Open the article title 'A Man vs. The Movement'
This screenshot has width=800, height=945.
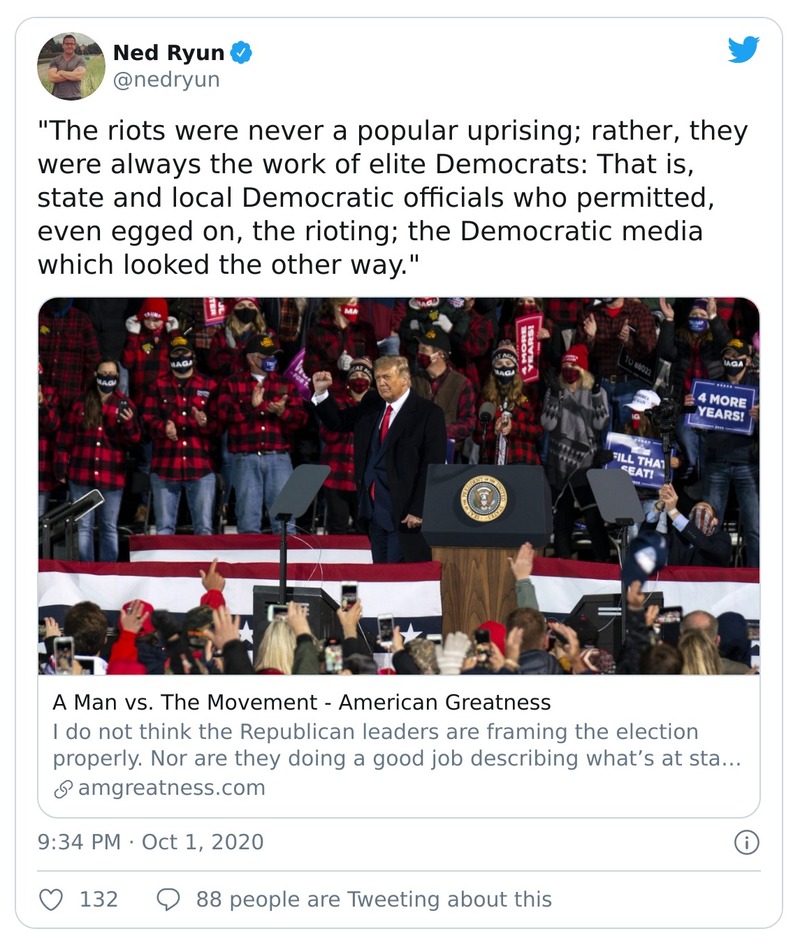tap(301, 702)
